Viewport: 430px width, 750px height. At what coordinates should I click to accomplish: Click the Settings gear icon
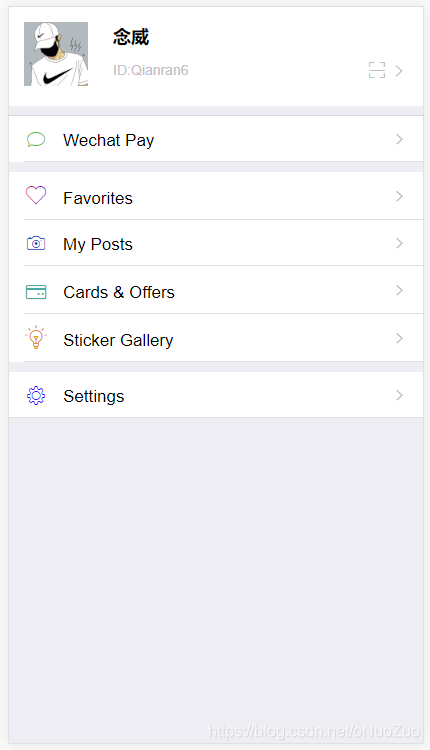point(36,396)
